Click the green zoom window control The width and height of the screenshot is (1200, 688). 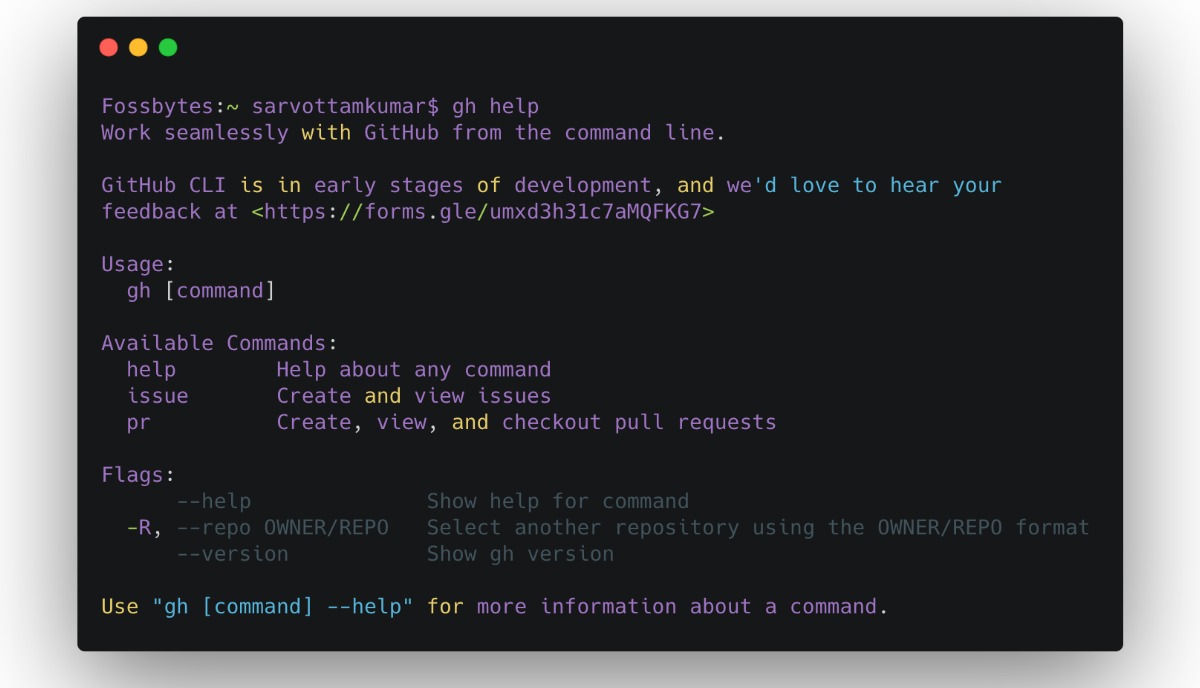click(167, 46)
